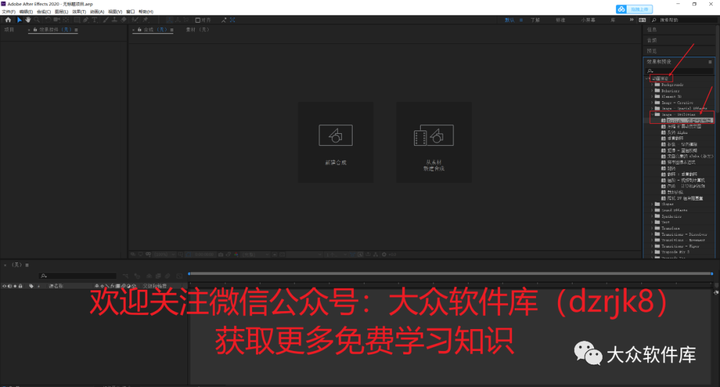Expand the Shapes presets folder
The image size is (720, 387).
pos(652,204)
